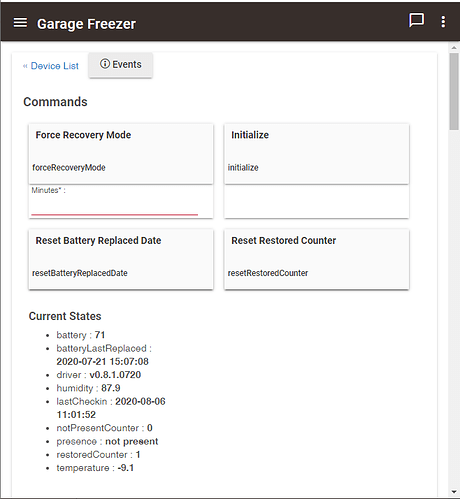Open the hamburger navigation menu

coord(20,23)
